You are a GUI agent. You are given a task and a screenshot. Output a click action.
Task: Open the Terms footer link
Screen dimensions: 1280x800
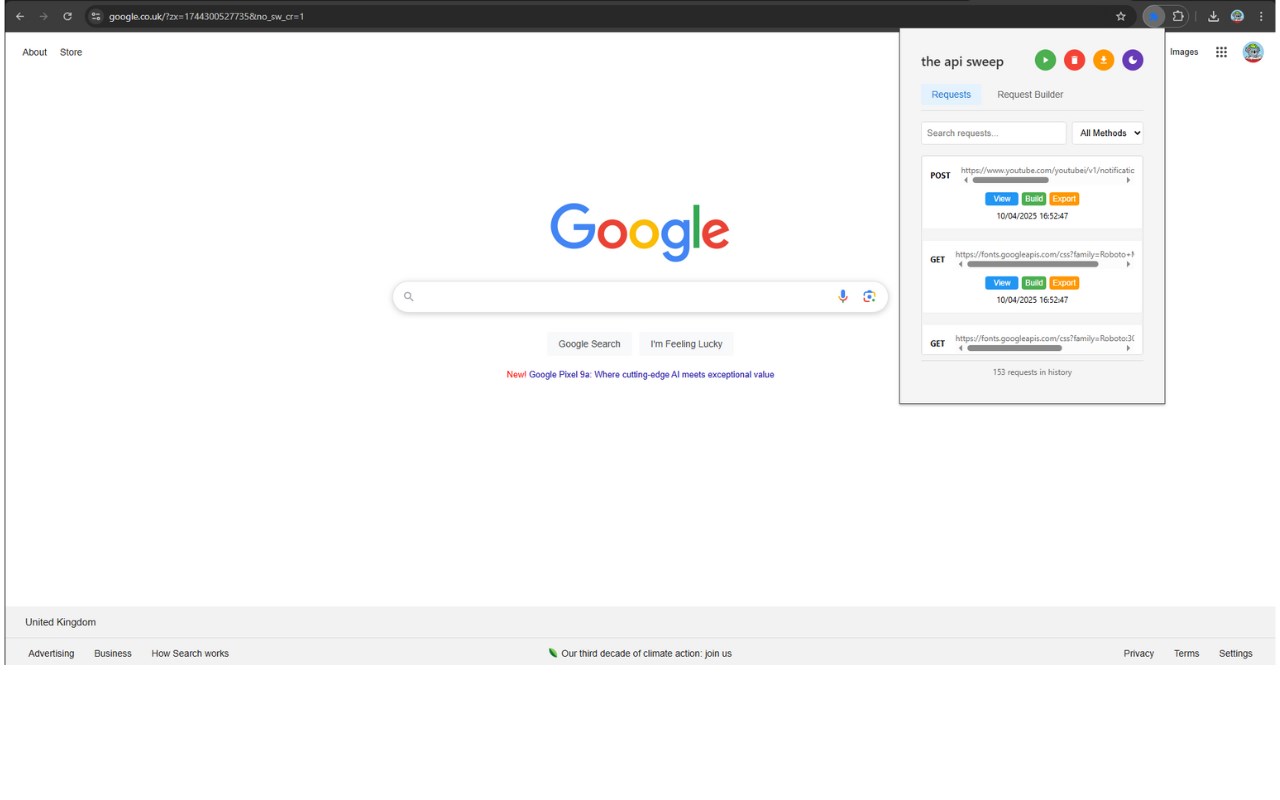point(1186,654)
